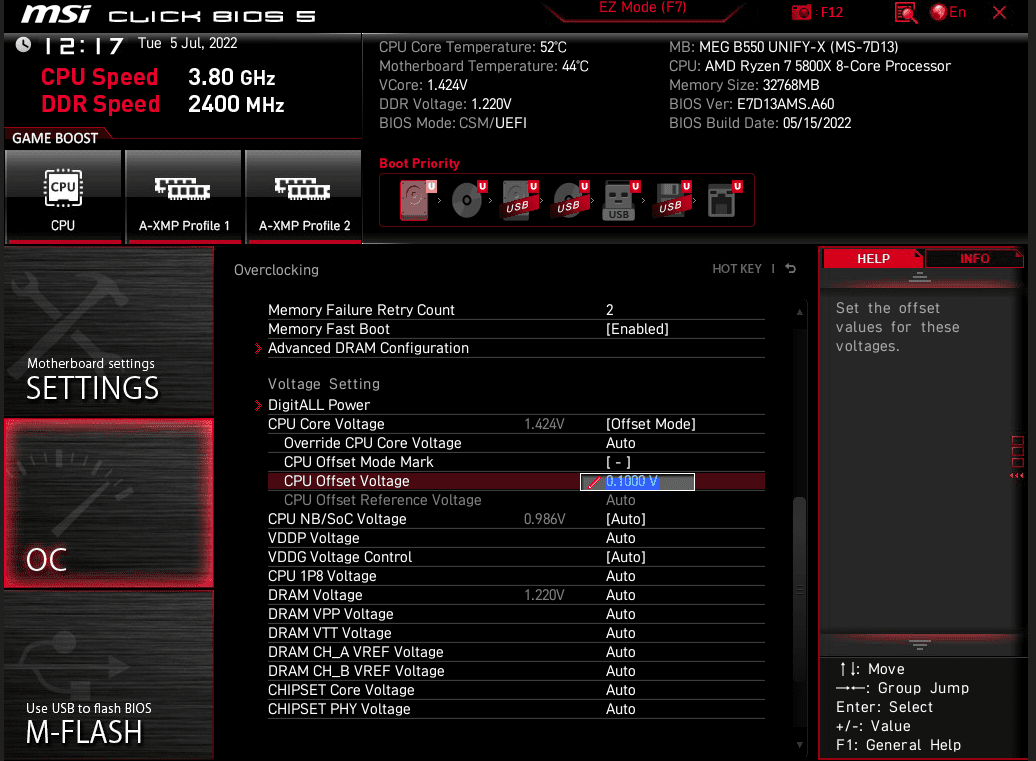This screenshot has height=761, width=1036.
Task: Click the GAME BOOST header label
Action: (x=56, y=138)
